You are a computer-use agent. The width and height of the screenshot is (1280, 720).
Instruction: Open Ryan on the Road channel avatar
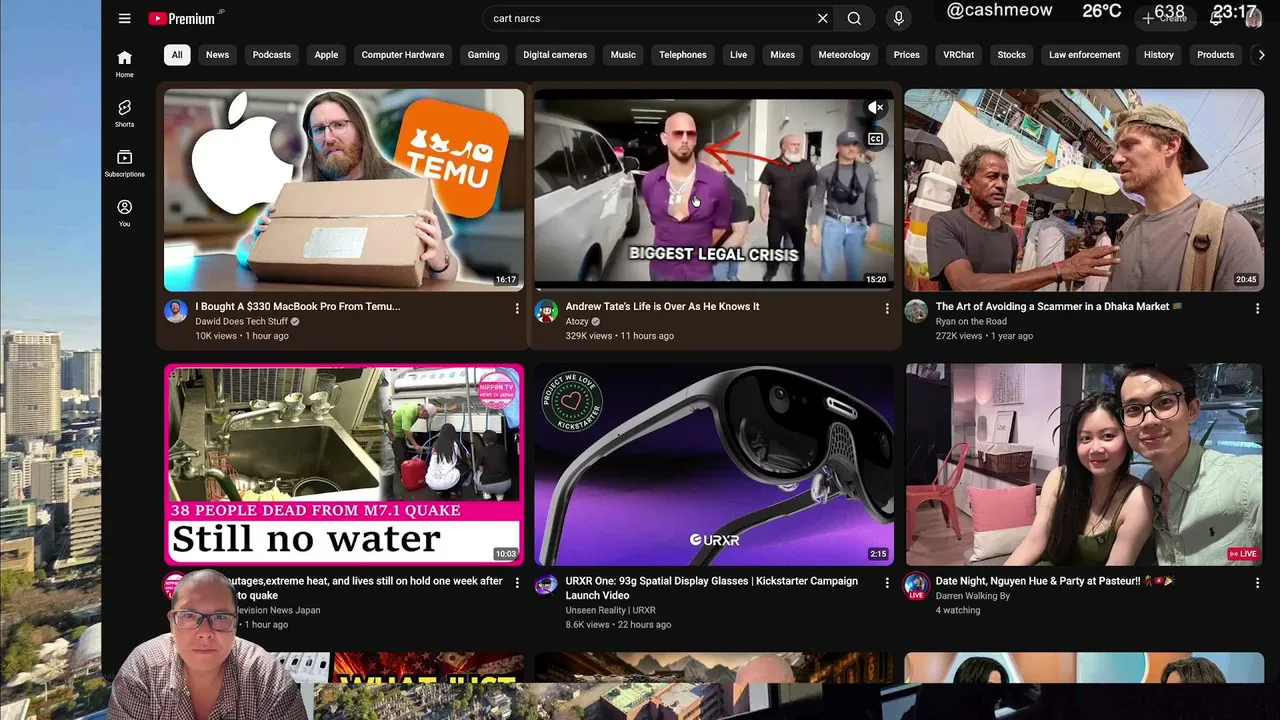pyautogui.click(x=916, y=311)
